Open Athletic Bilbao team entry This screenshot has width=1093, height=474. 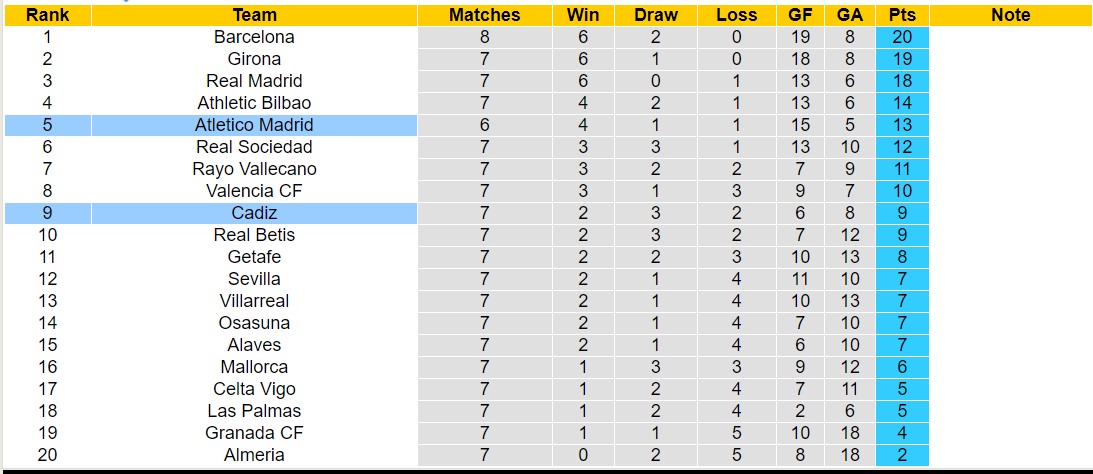pyautogui.click(x=254, y=103)
